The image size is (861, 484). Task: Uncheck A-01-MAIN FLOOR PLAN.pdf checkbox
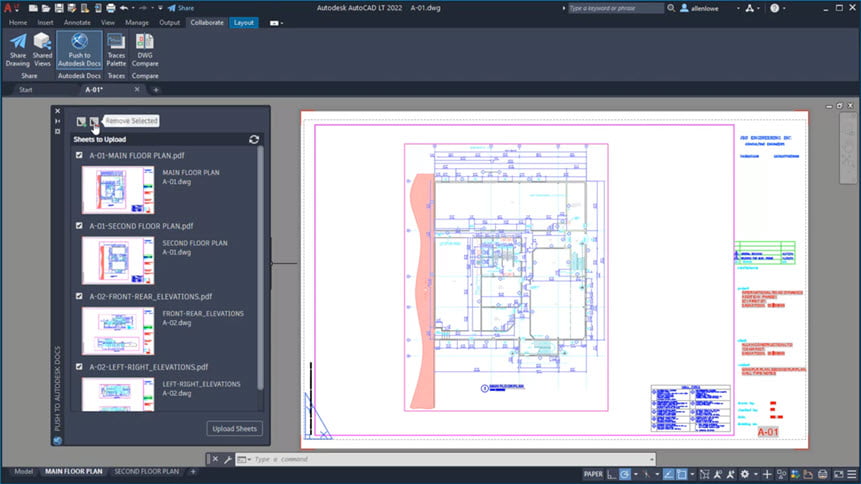pos(79,155)
